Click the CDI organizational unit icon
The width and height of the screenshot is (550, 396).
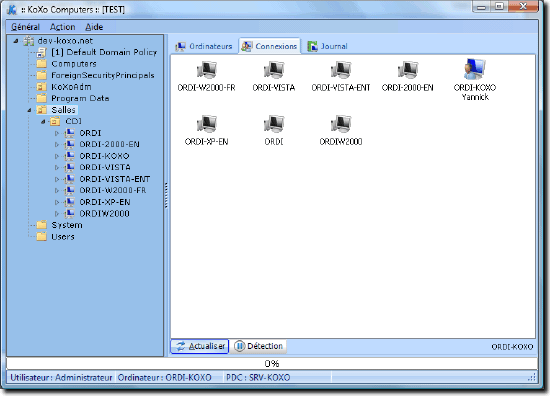point(55,121)
